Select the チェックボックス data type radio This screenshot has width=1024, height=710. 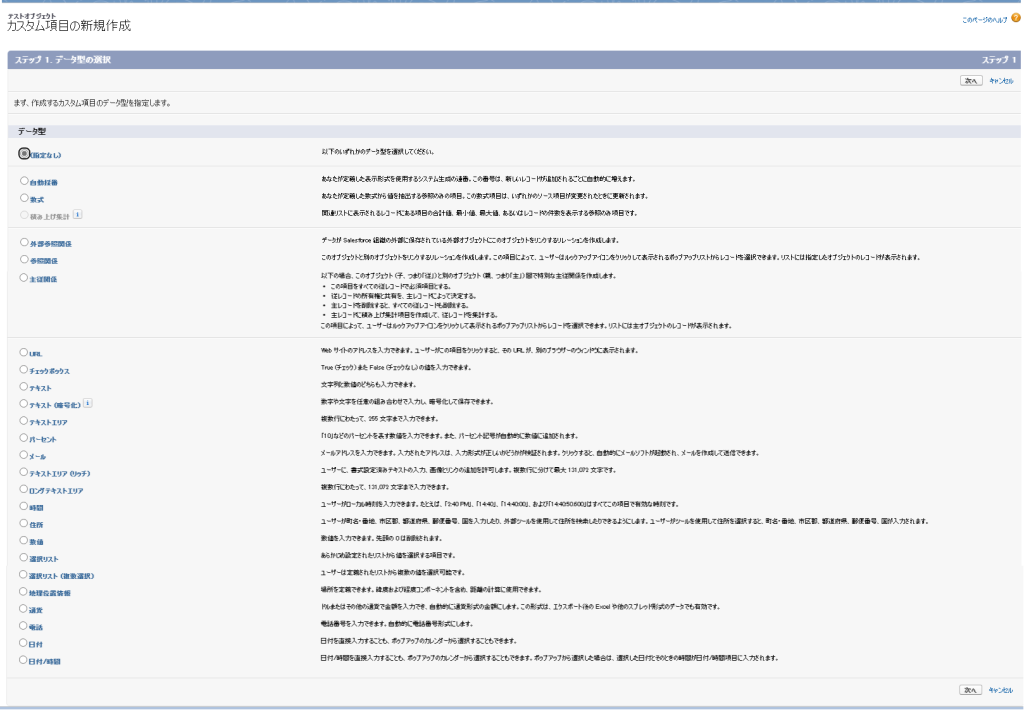pyautogui.click(x=24, y=370)
